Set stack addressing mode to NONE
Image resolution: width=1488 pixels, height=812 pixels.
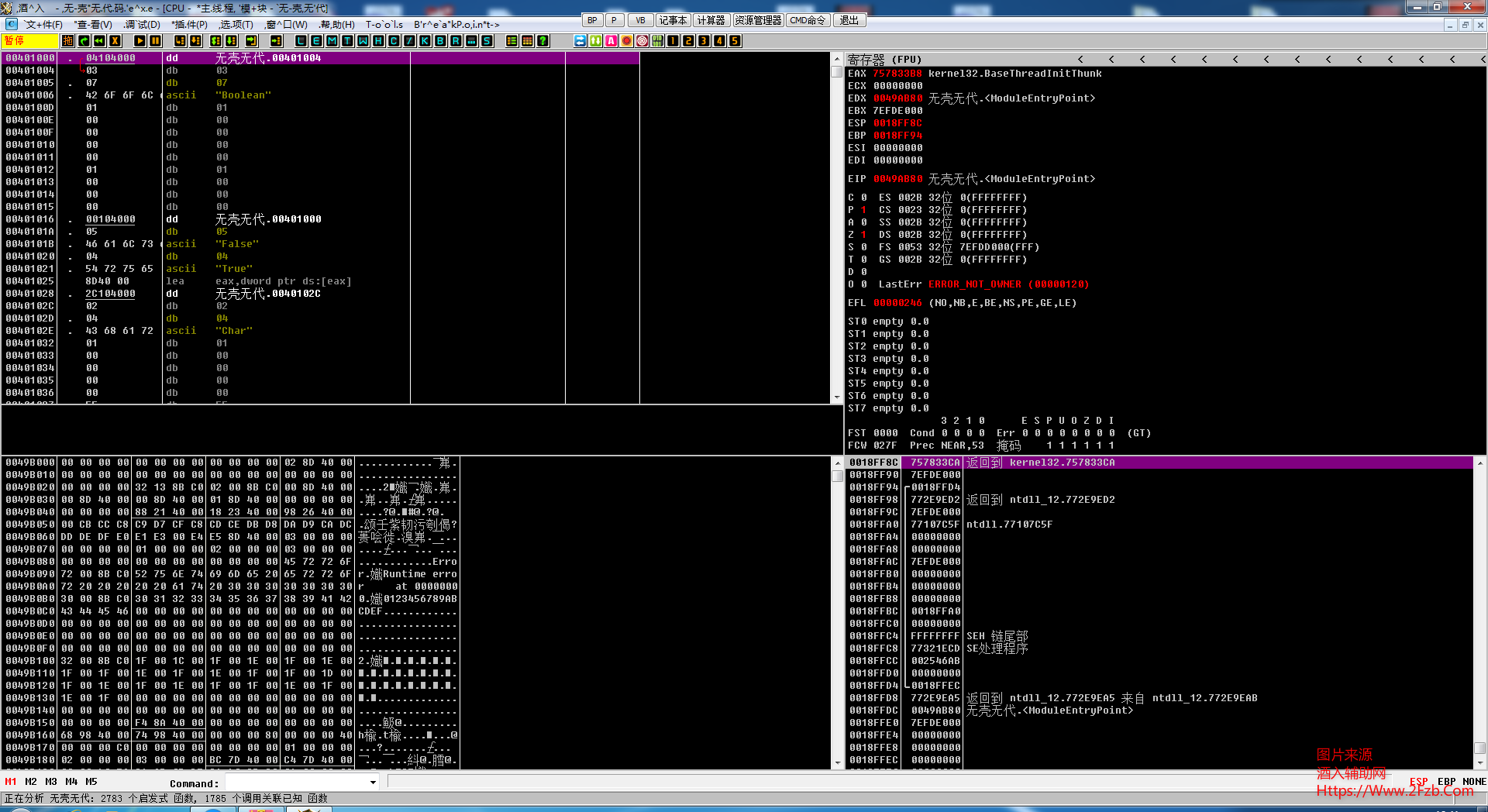1474,782
